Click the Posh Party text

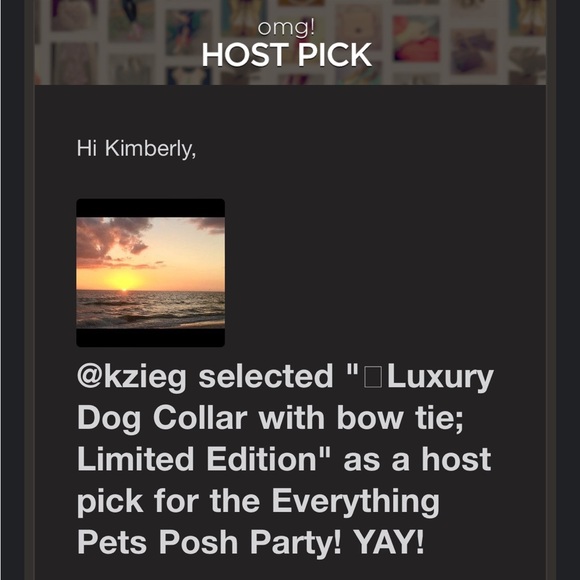pos(250,543)
